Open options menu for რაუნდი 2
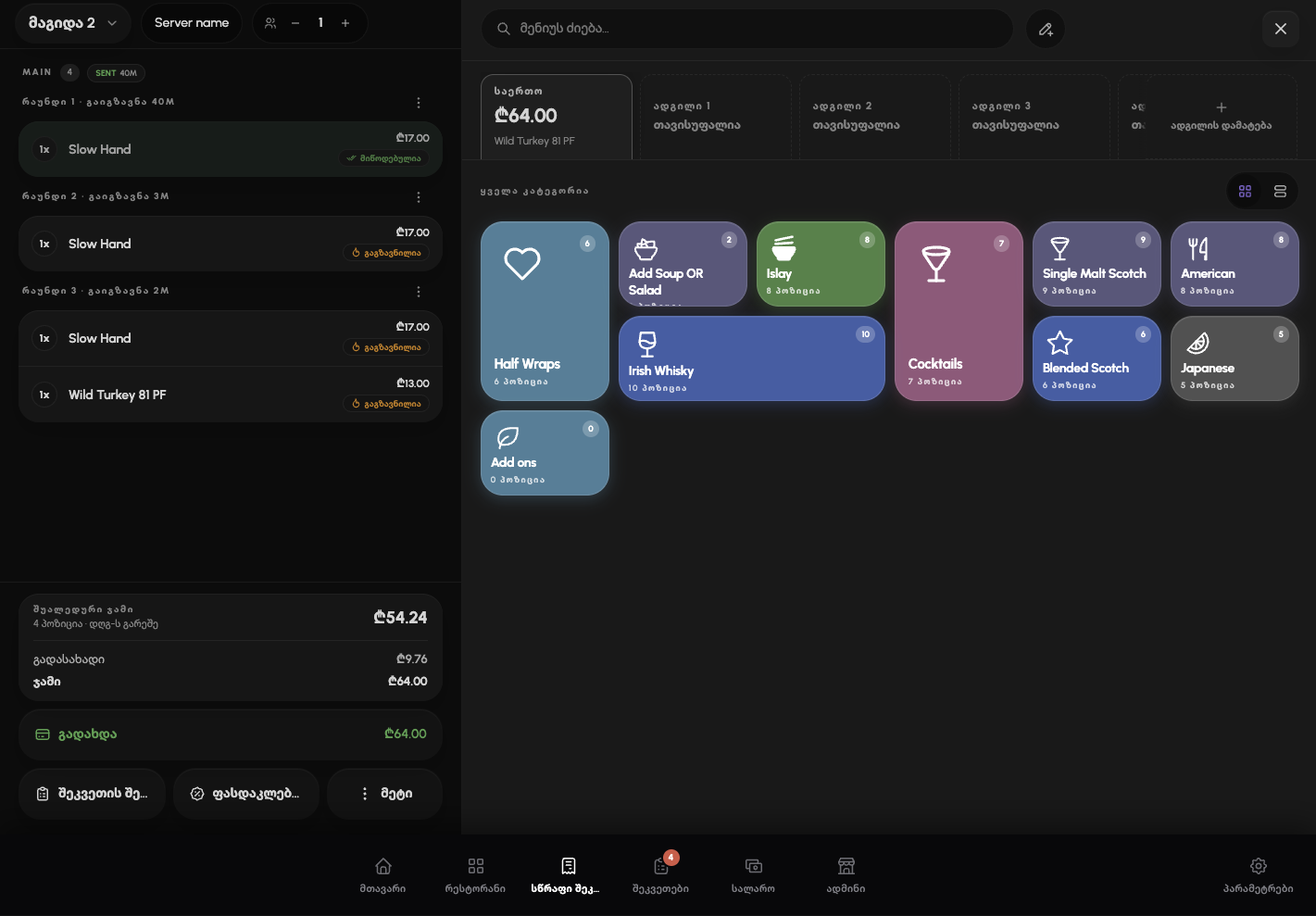This screenshot has height=916, width=1316. click(x=419, y=197)
